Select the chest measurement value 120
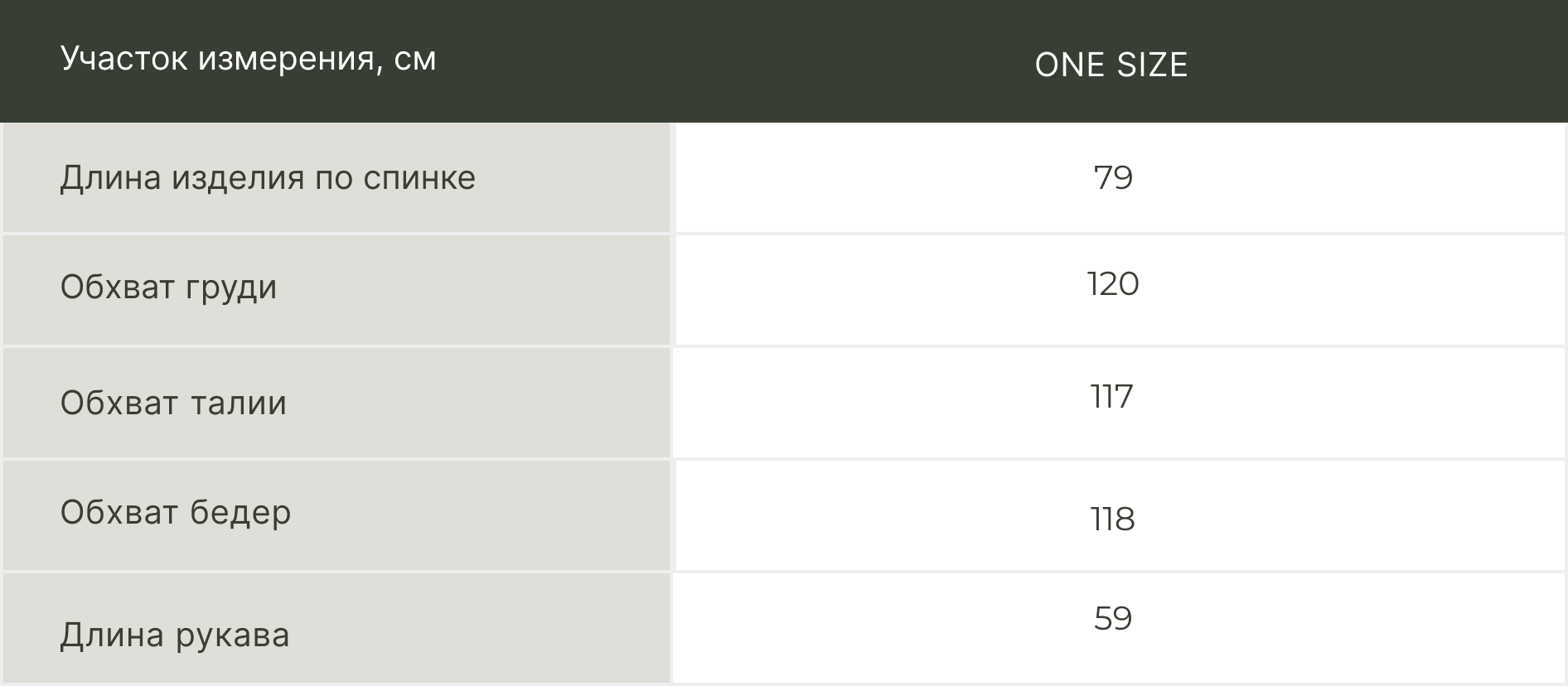Viewport: 1568px width, 686px height. [1112, 284]
